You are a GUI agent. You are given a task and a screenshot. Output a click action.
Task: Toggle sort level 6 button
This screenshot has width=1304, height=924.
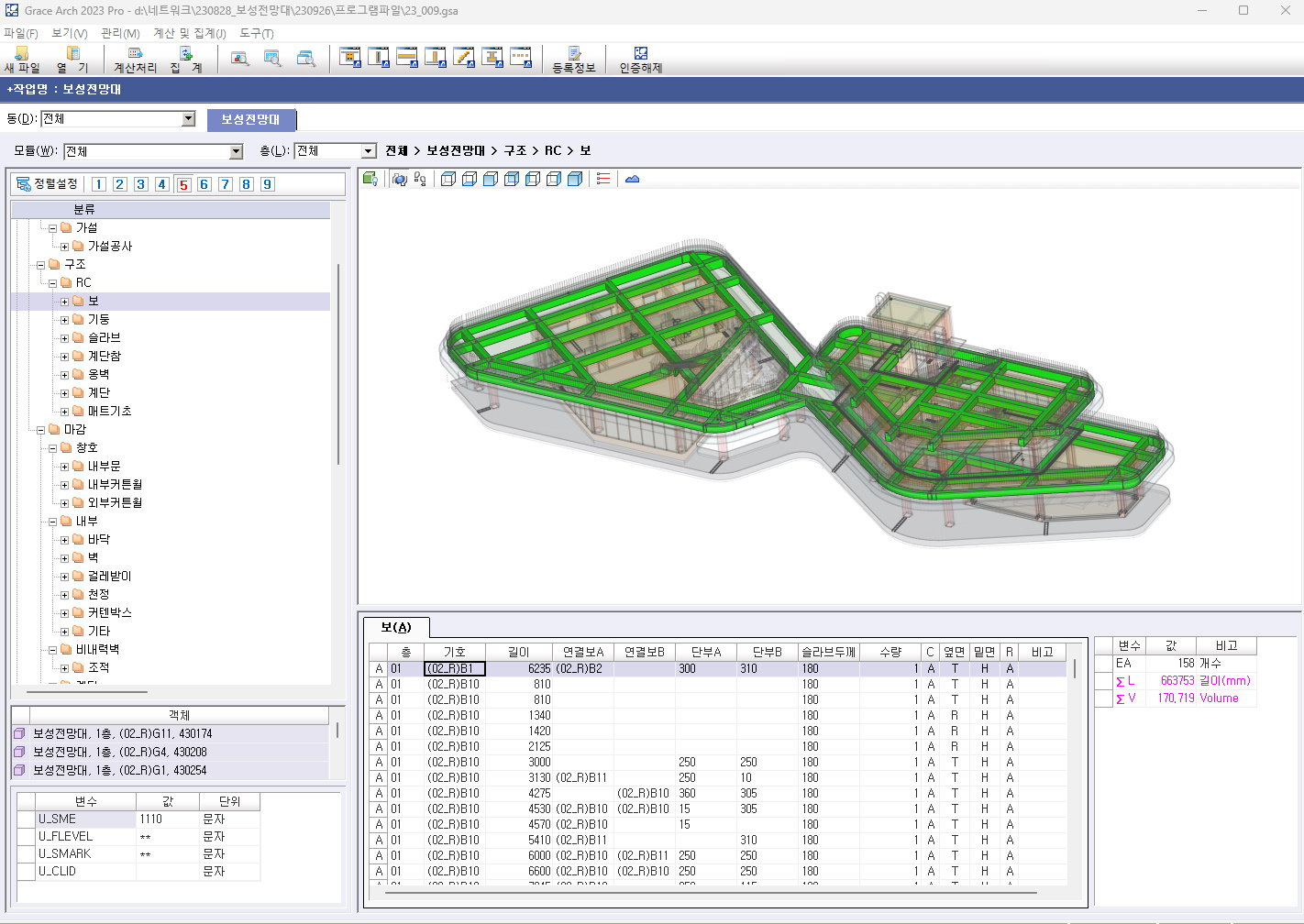pos(204,184)
